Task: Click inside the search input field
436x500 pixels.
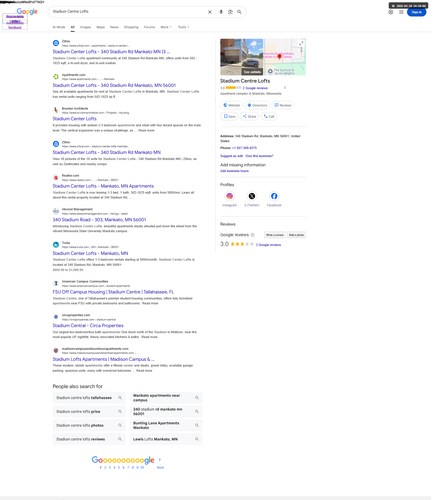Action: 128,12
